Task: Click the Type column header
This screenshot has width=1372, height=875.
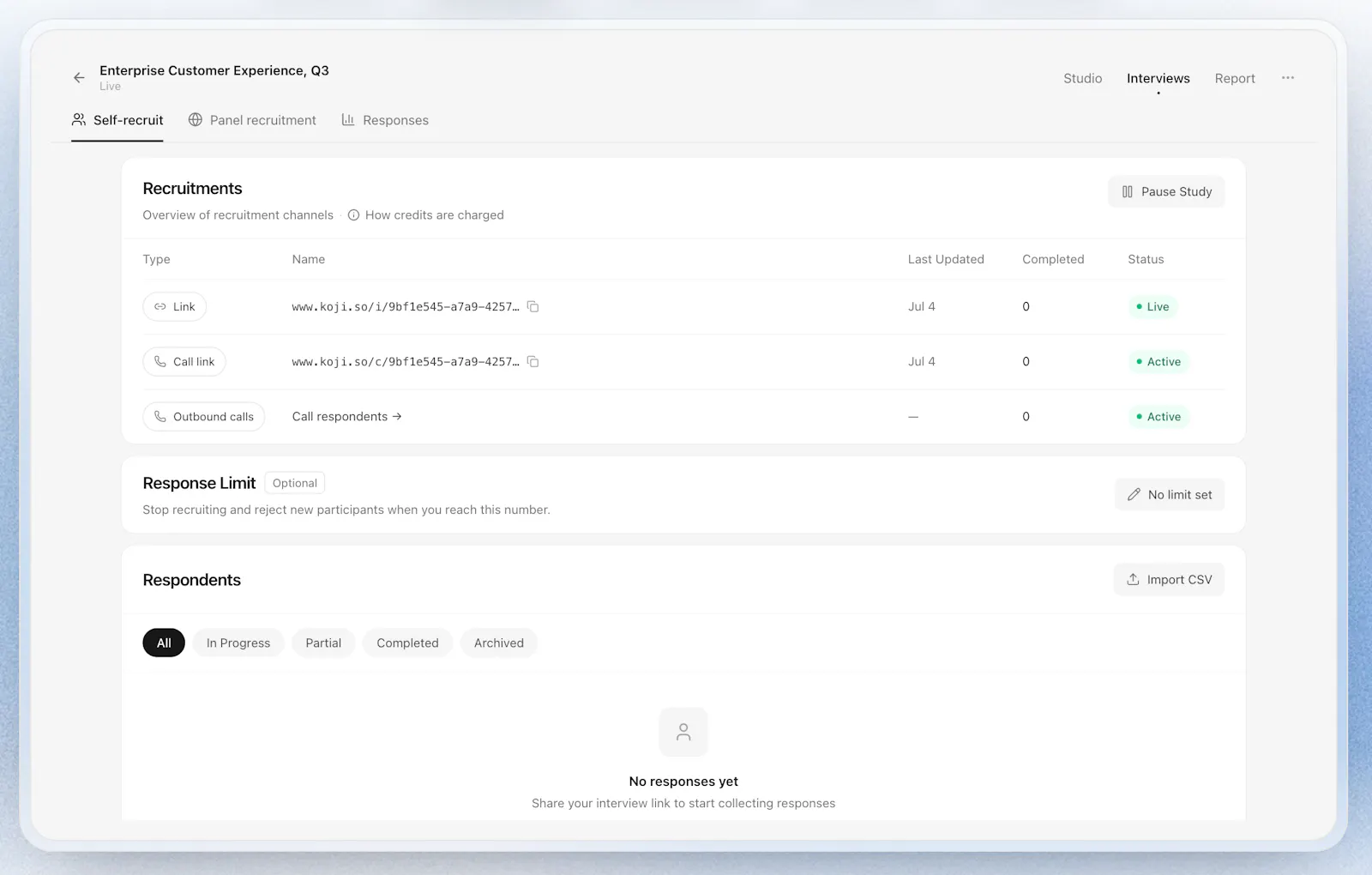Action: click(156, 259)
